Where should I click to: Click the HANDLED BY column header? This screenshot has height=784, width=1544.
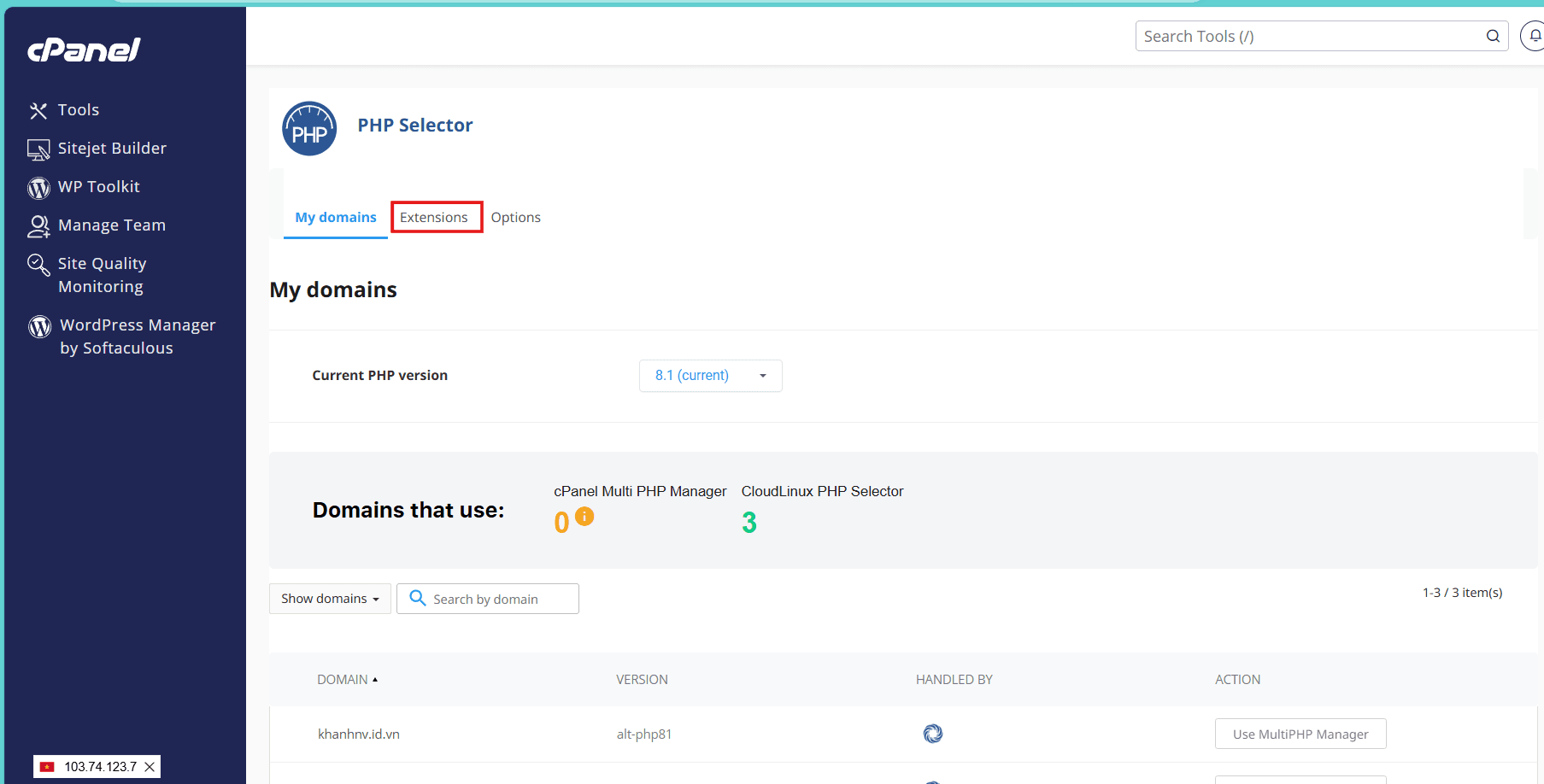pyautogui.click(x=954, y=680)
